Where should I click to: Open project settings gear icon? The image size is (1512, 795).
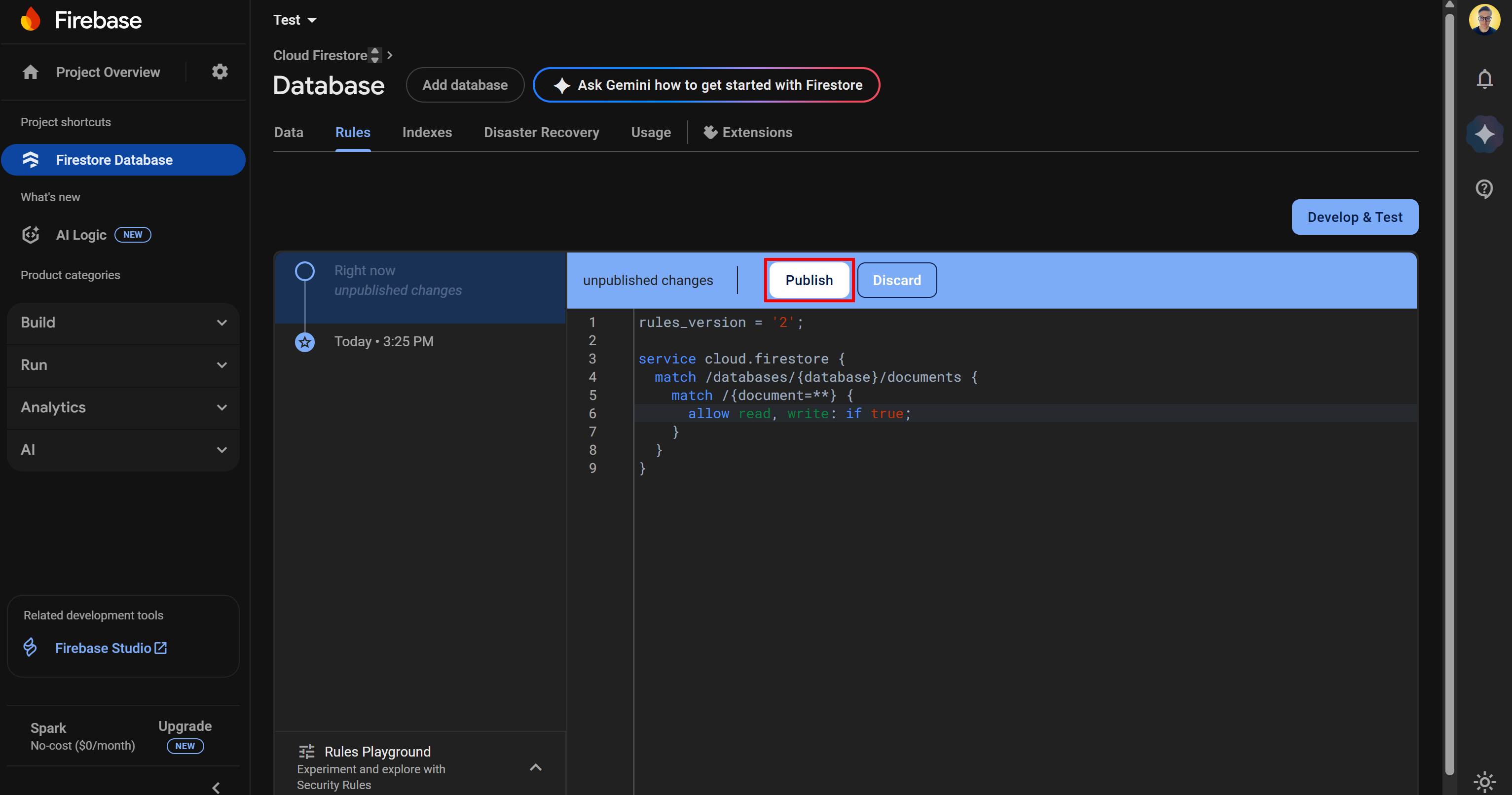point(220,72)
